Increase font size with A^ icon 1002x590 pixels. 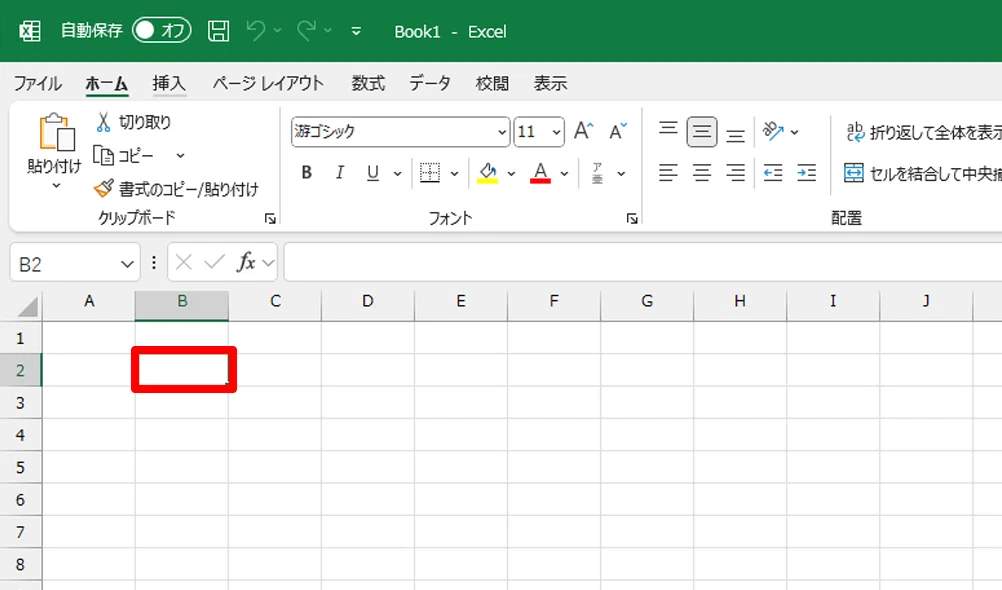[583, 131]
